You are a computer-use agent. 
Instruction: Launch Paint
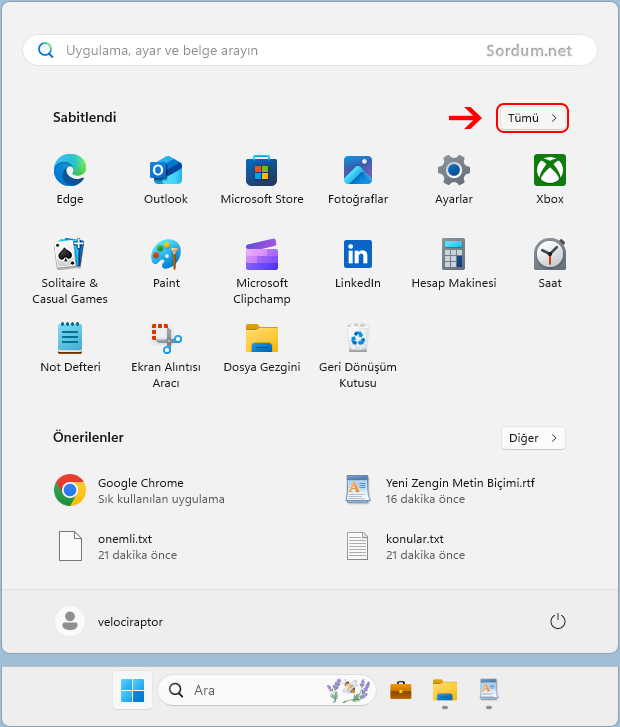click(166, 263)
